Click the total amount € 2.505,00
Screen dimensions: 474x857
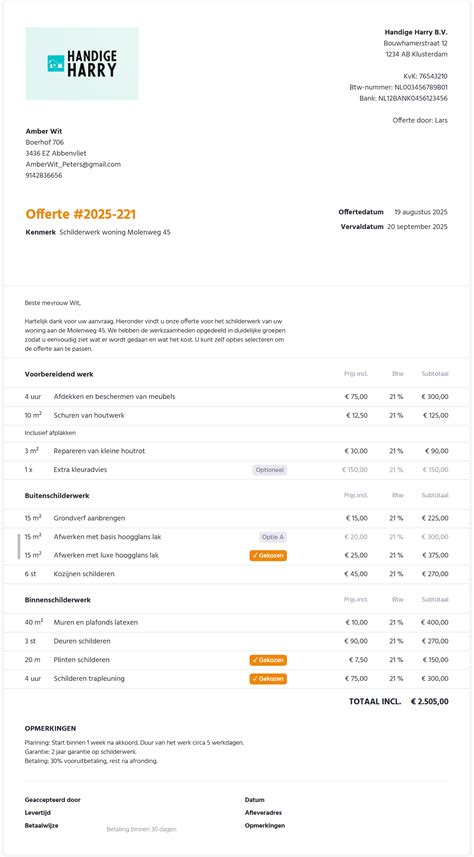(430, 702)
